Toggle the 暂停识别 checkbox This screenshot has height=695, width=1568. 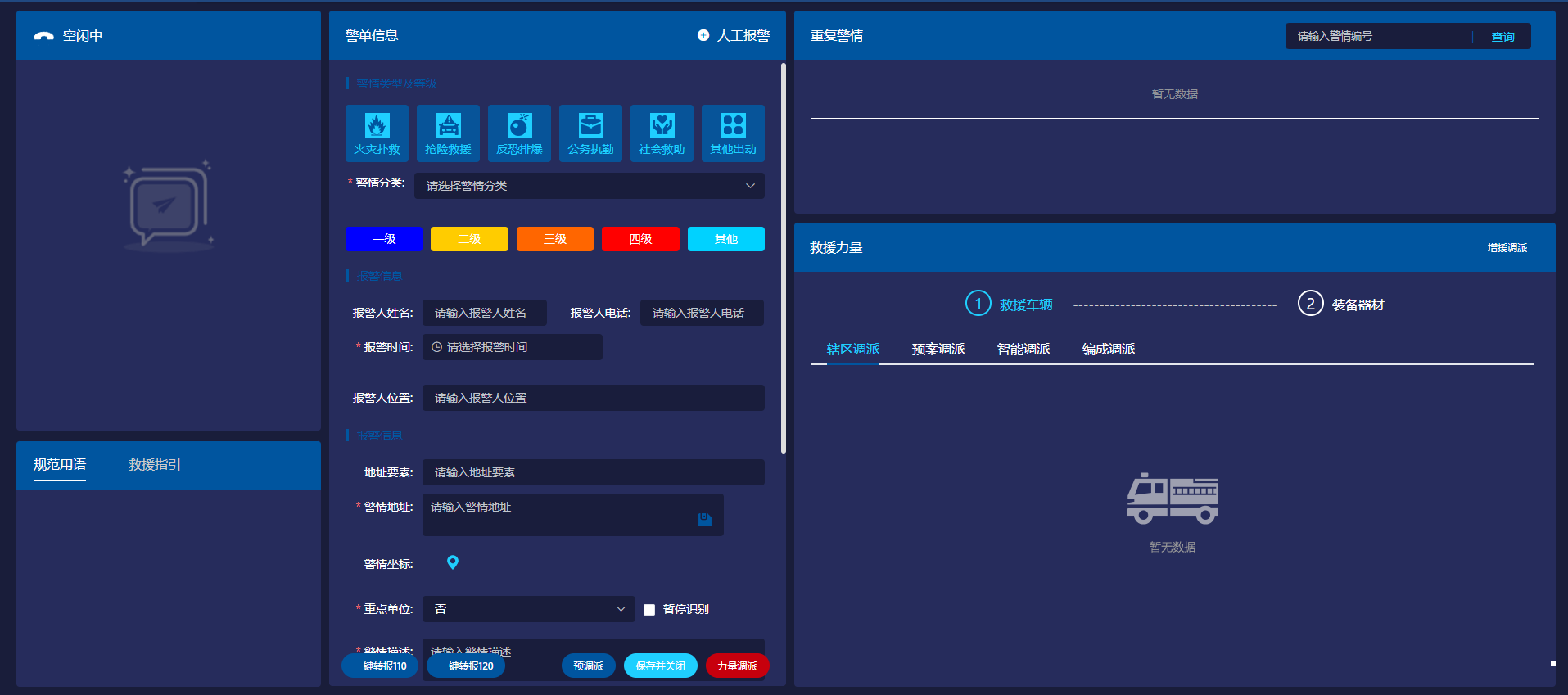[649, 610]
